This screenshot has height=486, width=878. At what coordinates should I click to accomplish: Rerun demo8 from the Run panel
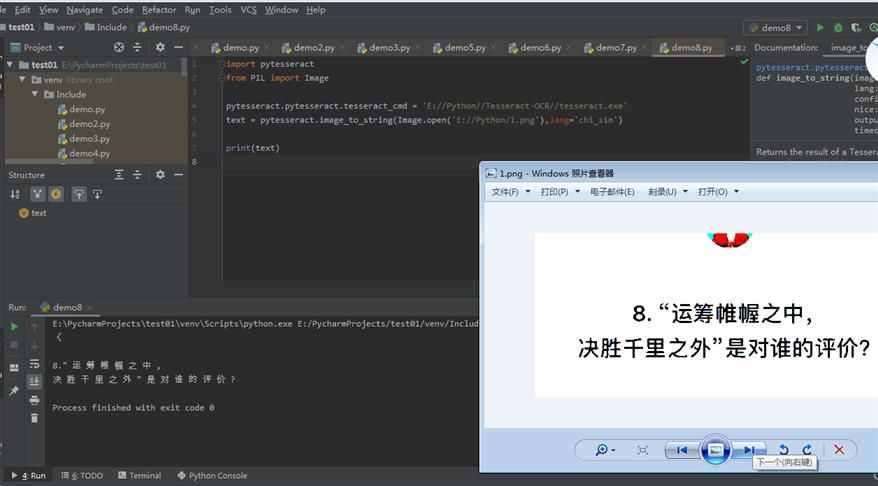pyautogui.click(x=15, y=326)
